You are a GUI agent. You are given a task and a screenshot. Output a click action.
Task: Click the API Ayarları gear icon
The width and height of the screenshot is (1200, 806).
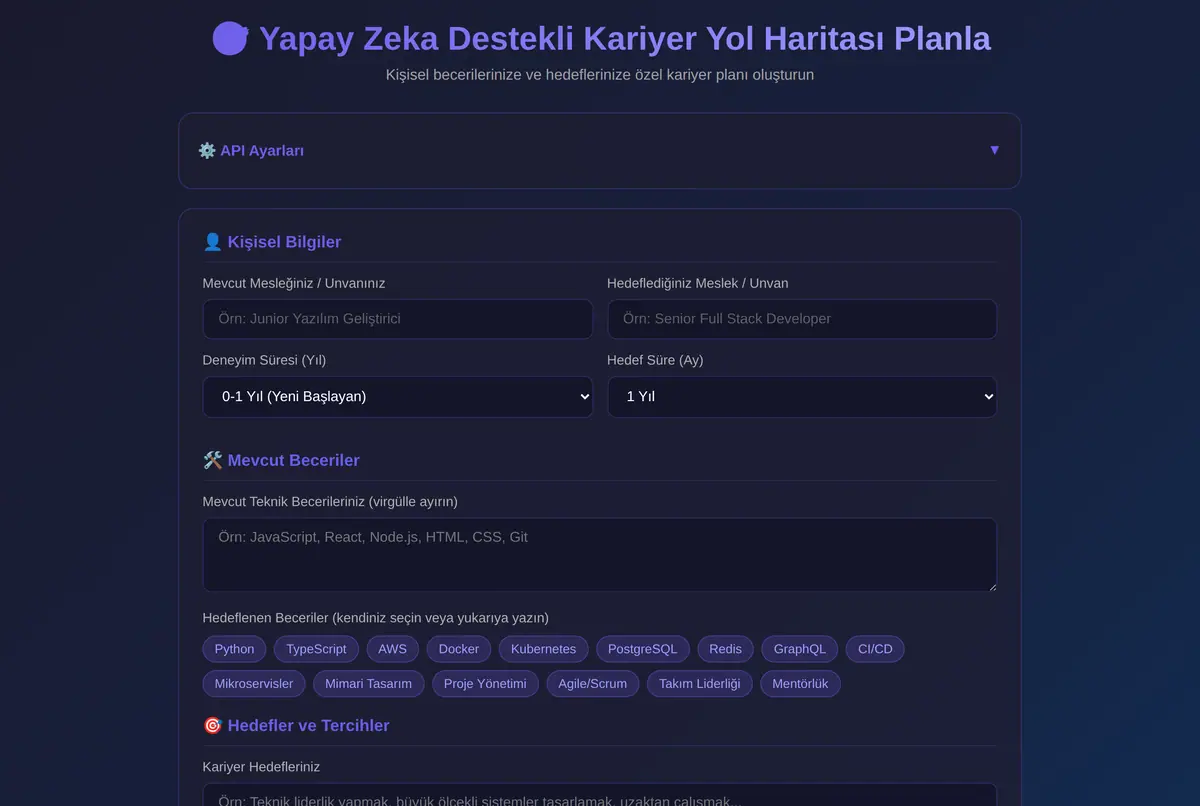[207, 151]
